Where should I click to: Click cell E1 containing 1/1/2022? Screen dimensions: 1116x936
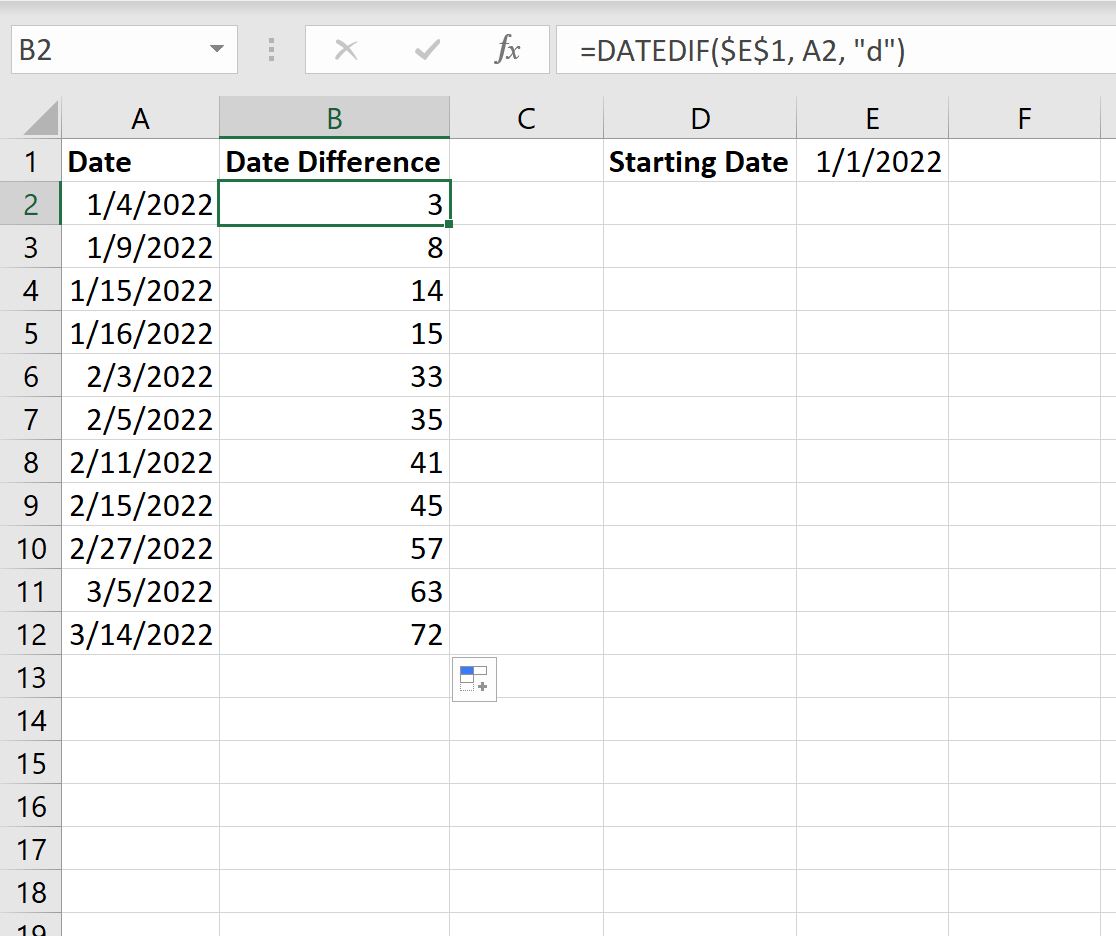(873, 162)
